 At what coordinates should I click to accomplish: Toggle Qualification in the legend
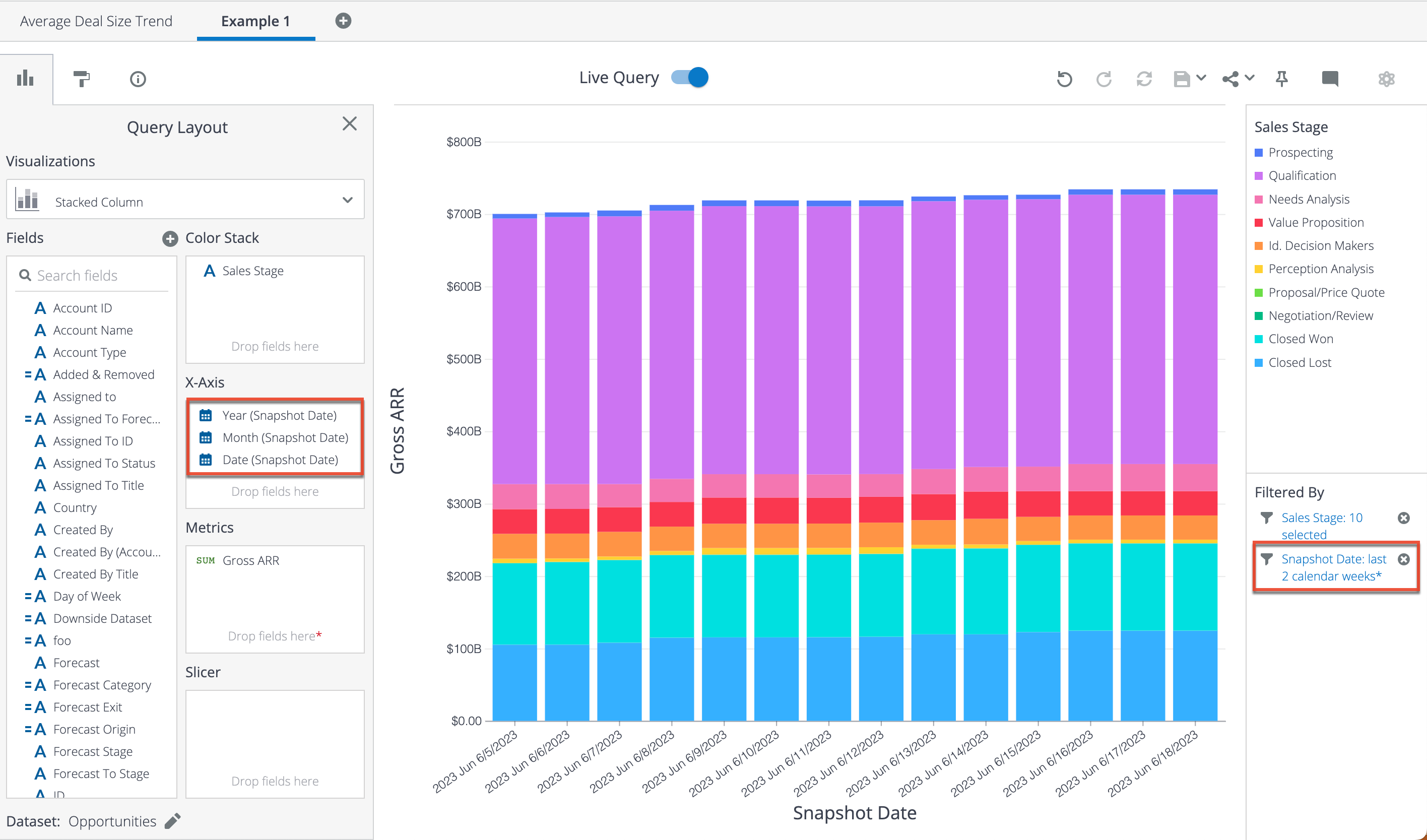pyautogui.click(x=1295, y=175)
